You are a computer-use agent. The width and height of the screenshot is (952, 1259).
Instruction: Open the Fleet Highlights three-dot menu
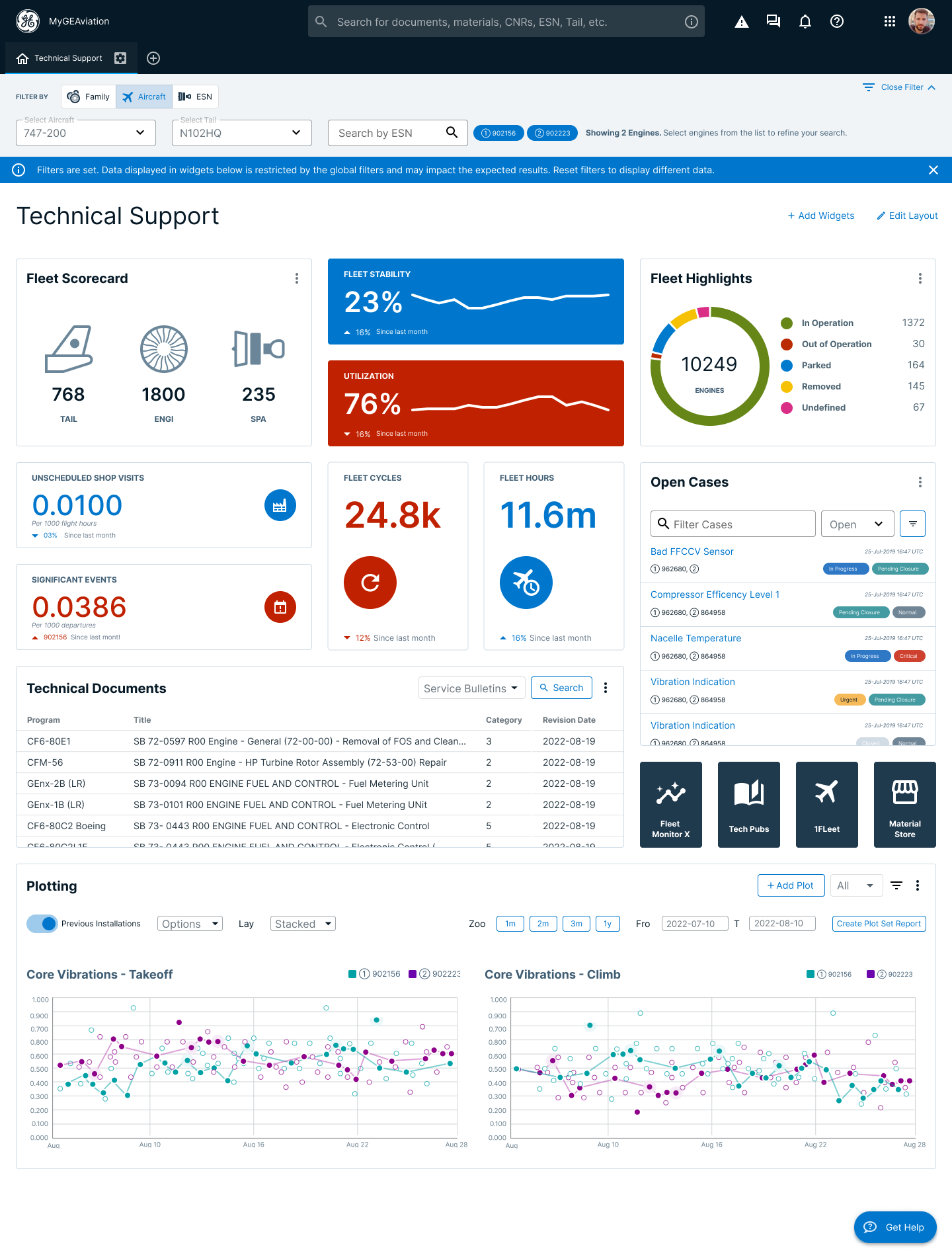point(920,278)
